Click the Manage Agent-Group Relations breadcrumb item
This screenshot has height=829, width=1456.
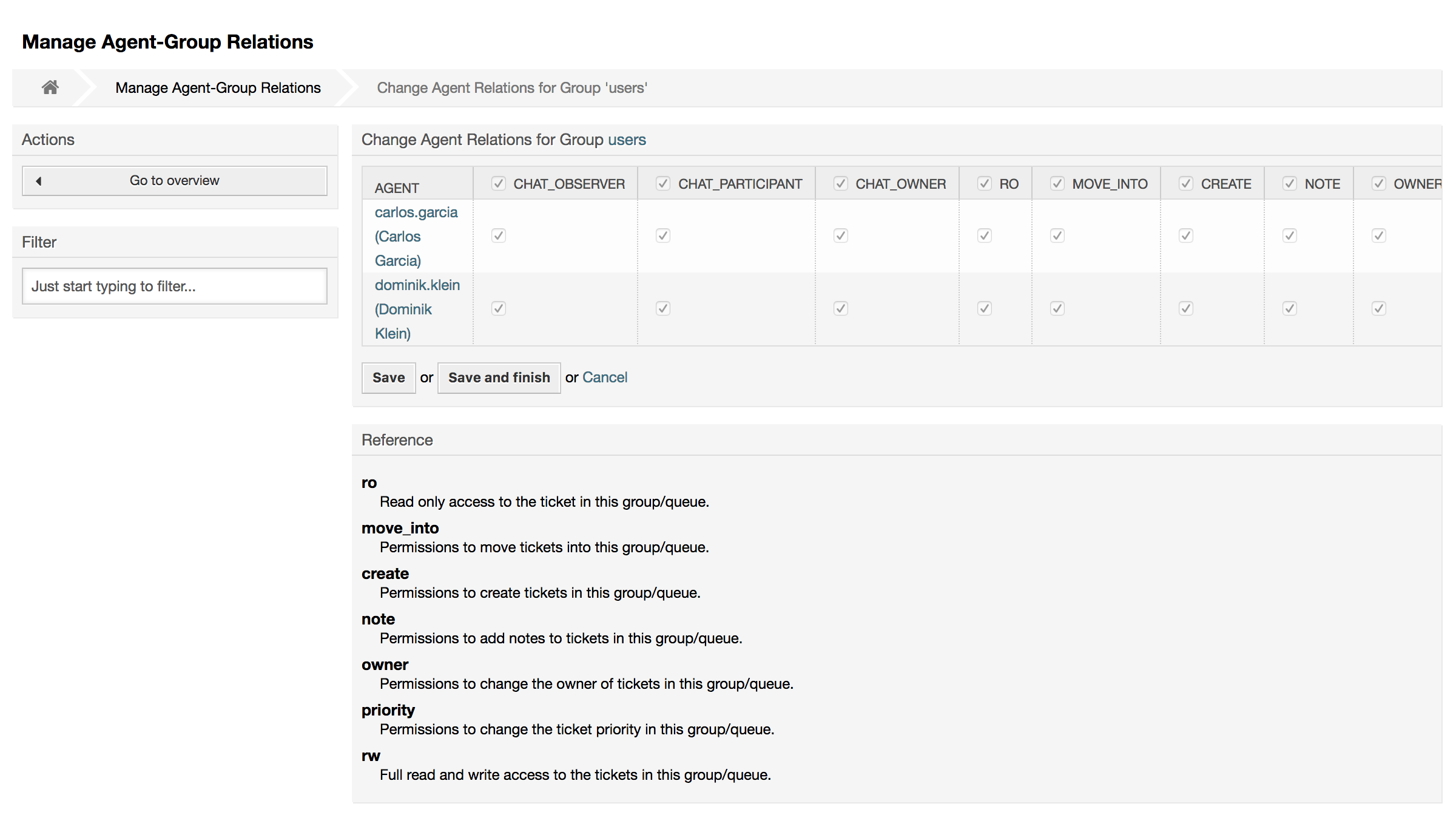[x=219, y=87]
